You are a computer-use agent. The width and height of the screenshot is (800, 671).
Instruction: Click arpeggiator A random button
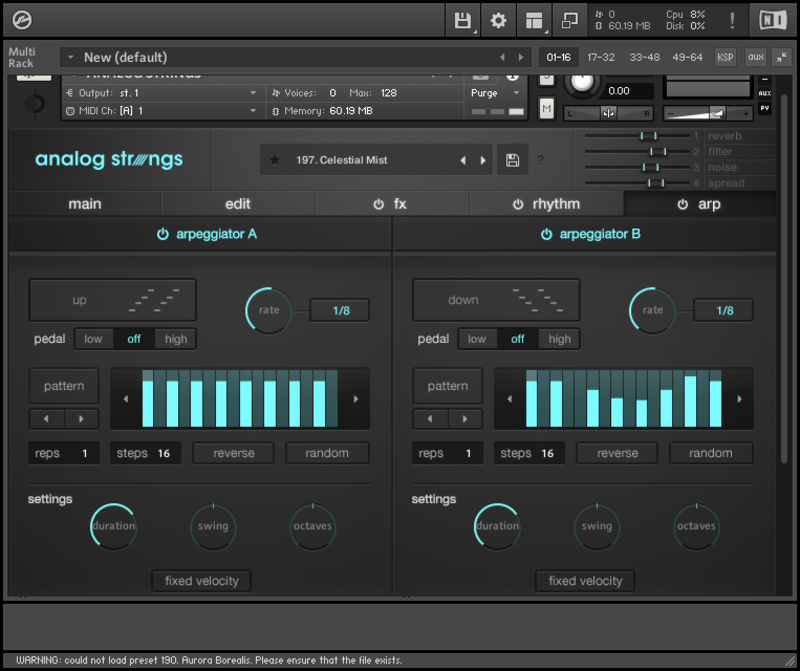click(327, 453)
